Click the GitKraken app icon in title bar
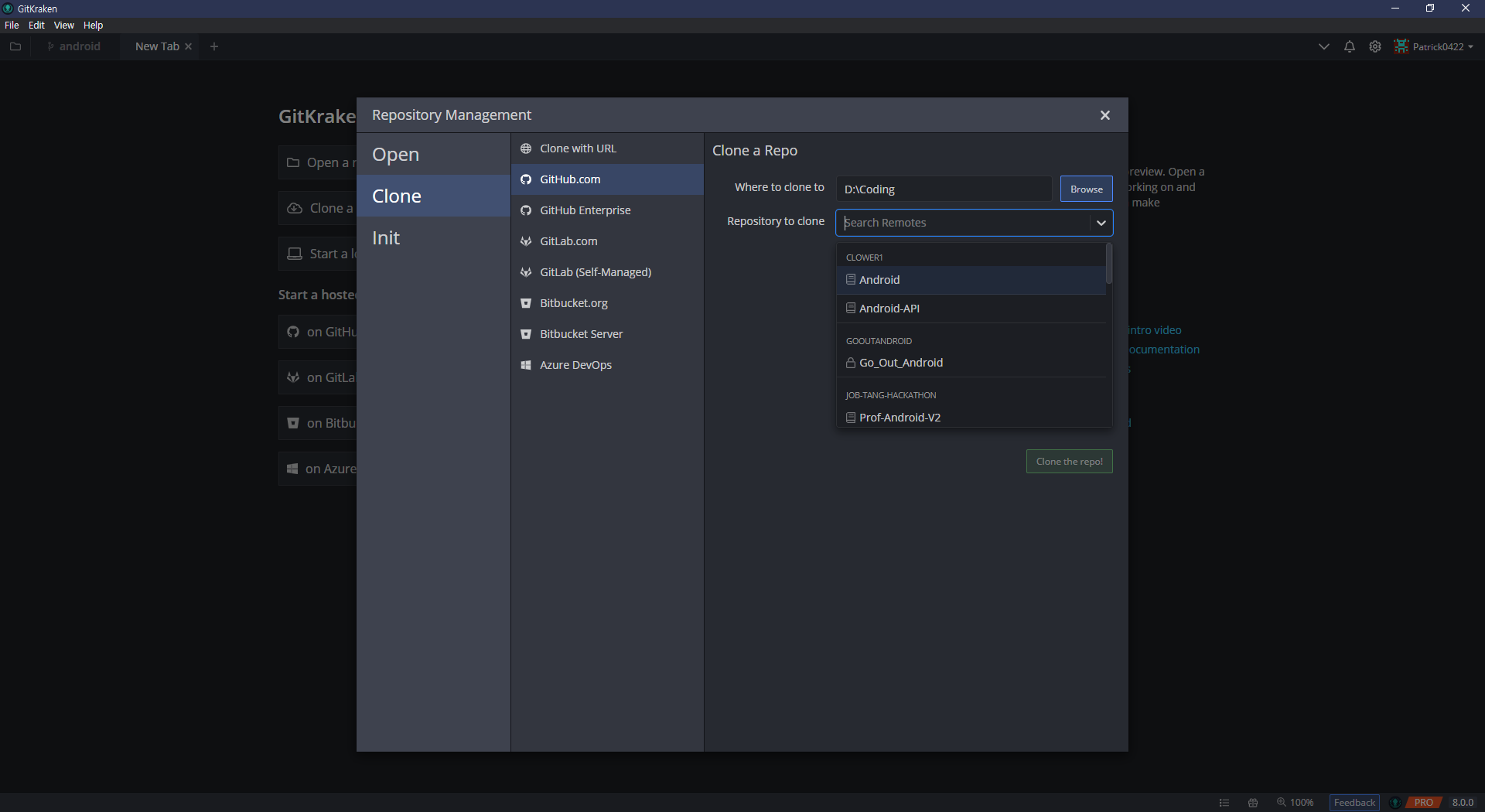This screenshot has height=812, width=1485. click(x=8, y=9)
